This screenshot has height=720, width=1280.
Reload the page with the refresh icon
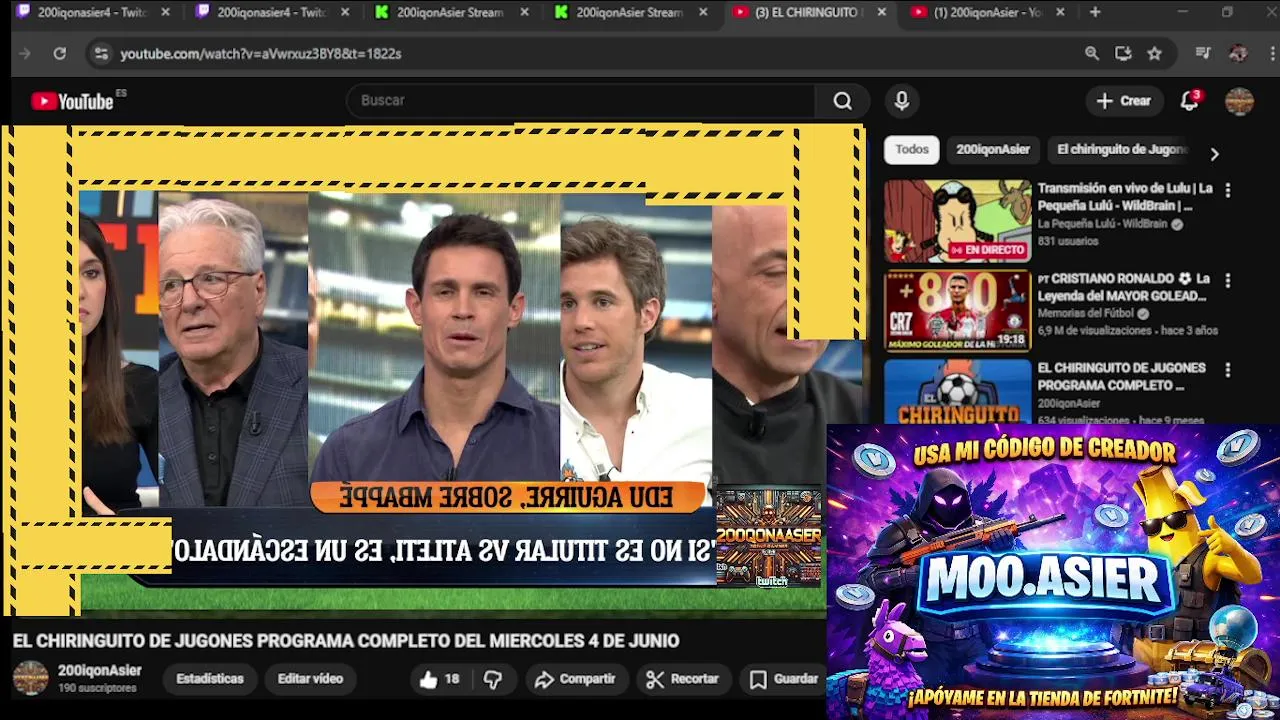tap(60, 53)
